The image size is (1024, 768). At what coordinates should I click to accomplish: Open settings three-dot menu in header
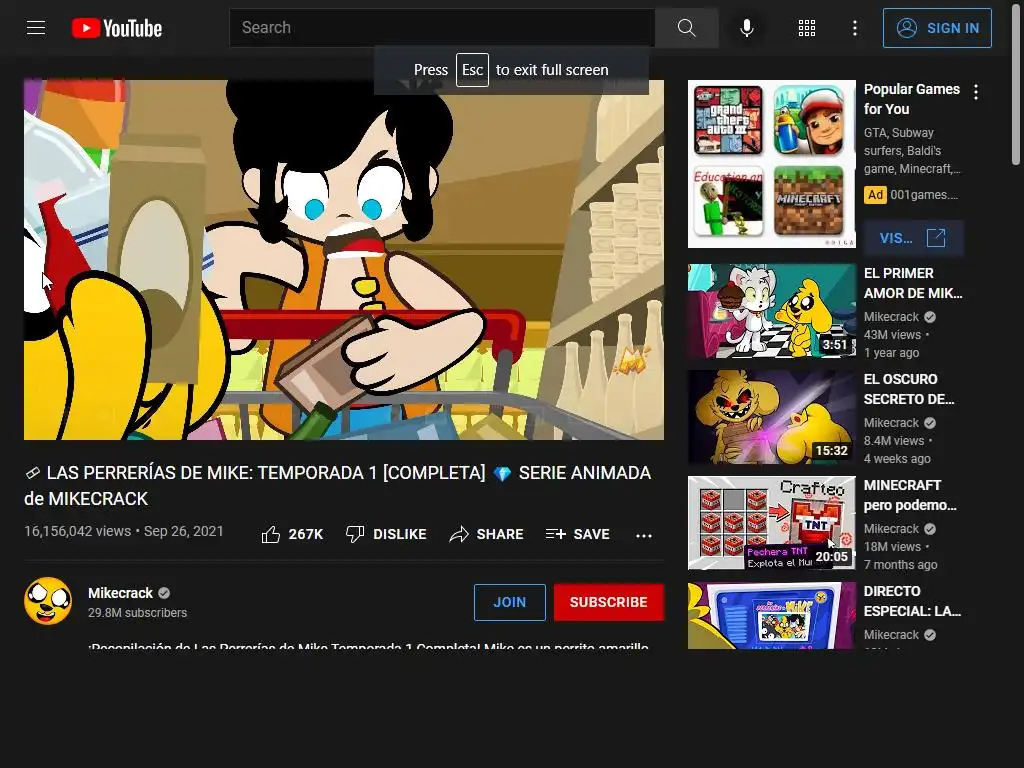tap(855, 28)
